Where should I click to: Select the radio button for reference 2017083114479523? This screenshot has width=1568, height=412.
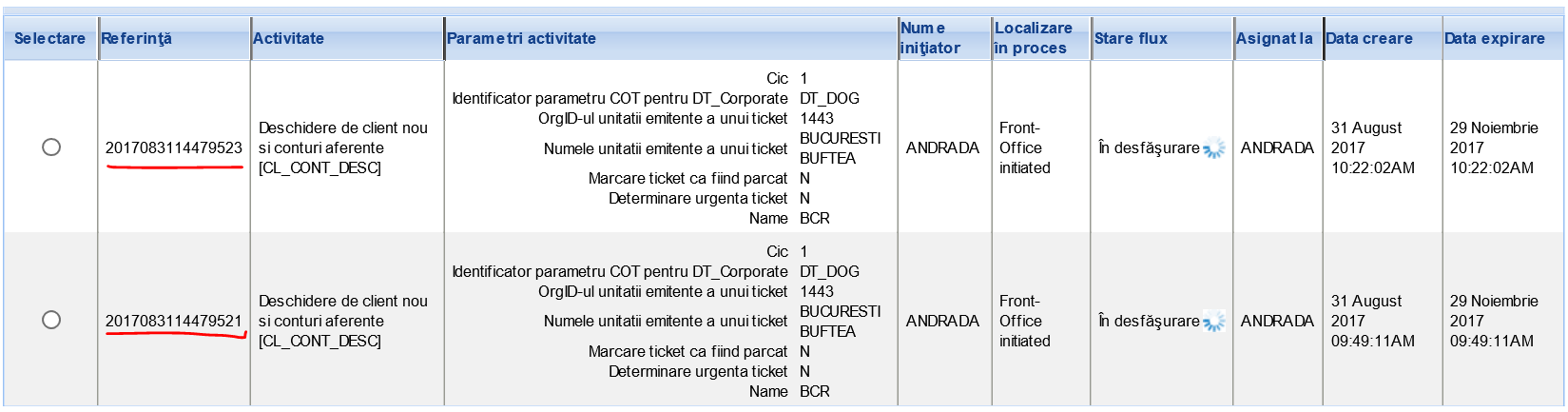tap(51, 147)
